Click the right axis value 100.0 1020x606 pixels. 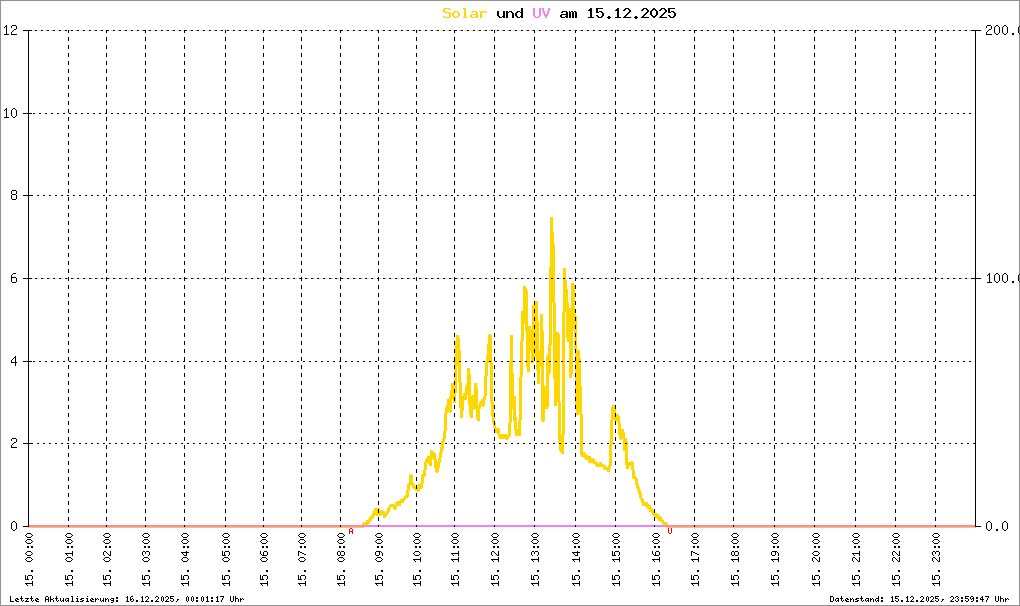click(1002, 278)
